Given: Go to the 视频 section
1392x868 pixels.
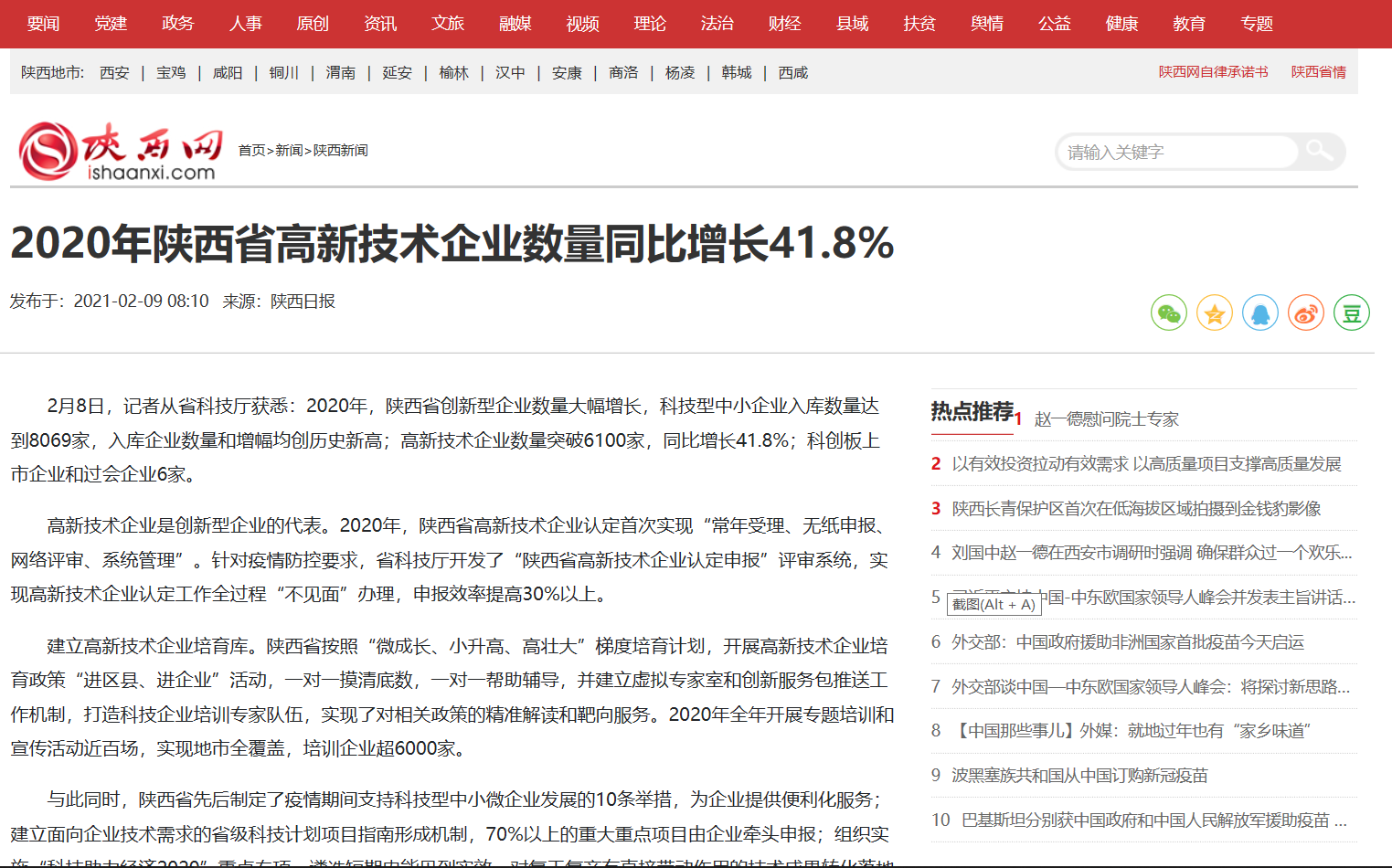Looking at the screenshot, I should click(582, 24).
